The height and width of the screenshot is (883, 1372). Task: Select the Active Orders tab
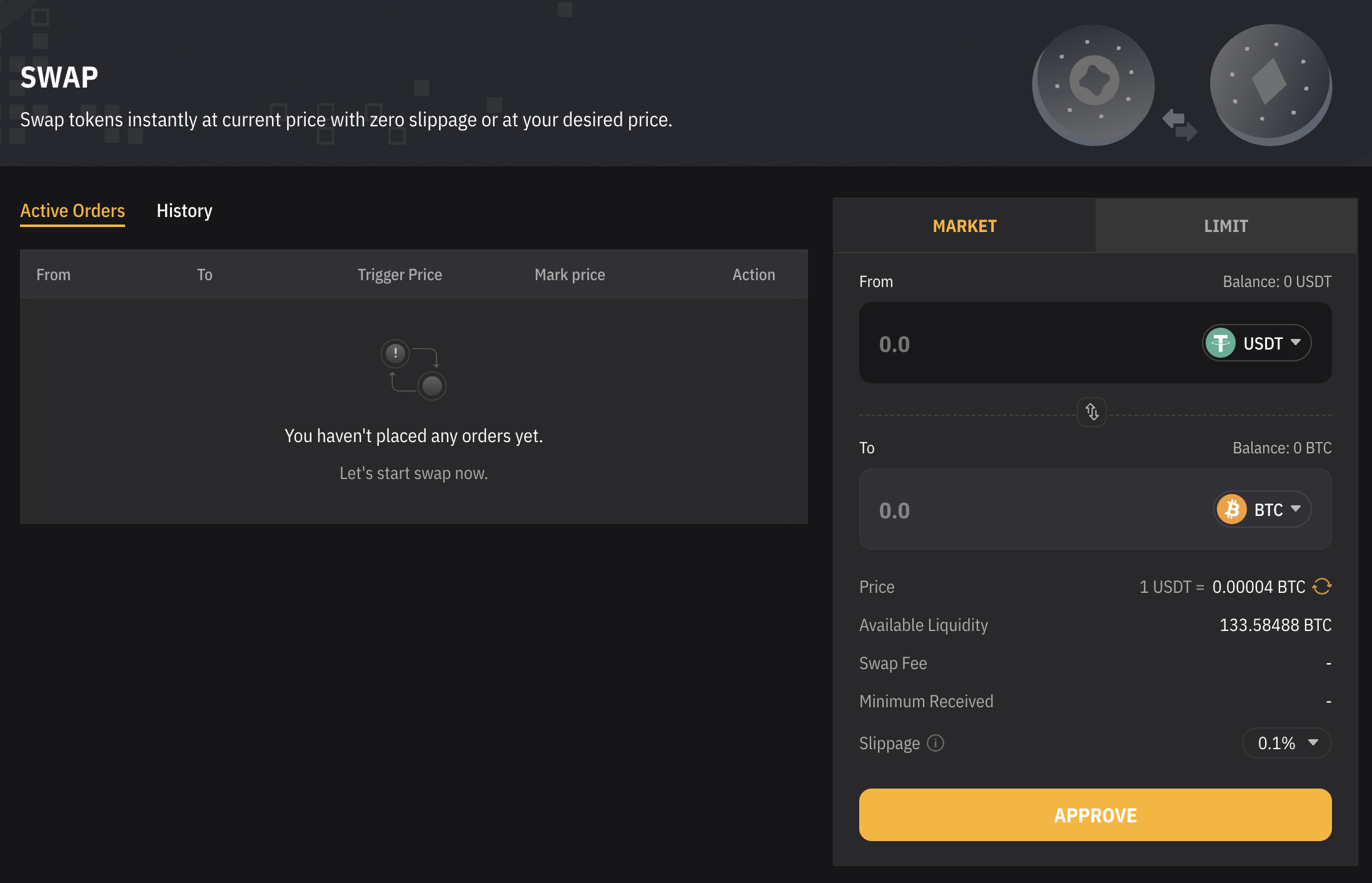click(73, 211)
